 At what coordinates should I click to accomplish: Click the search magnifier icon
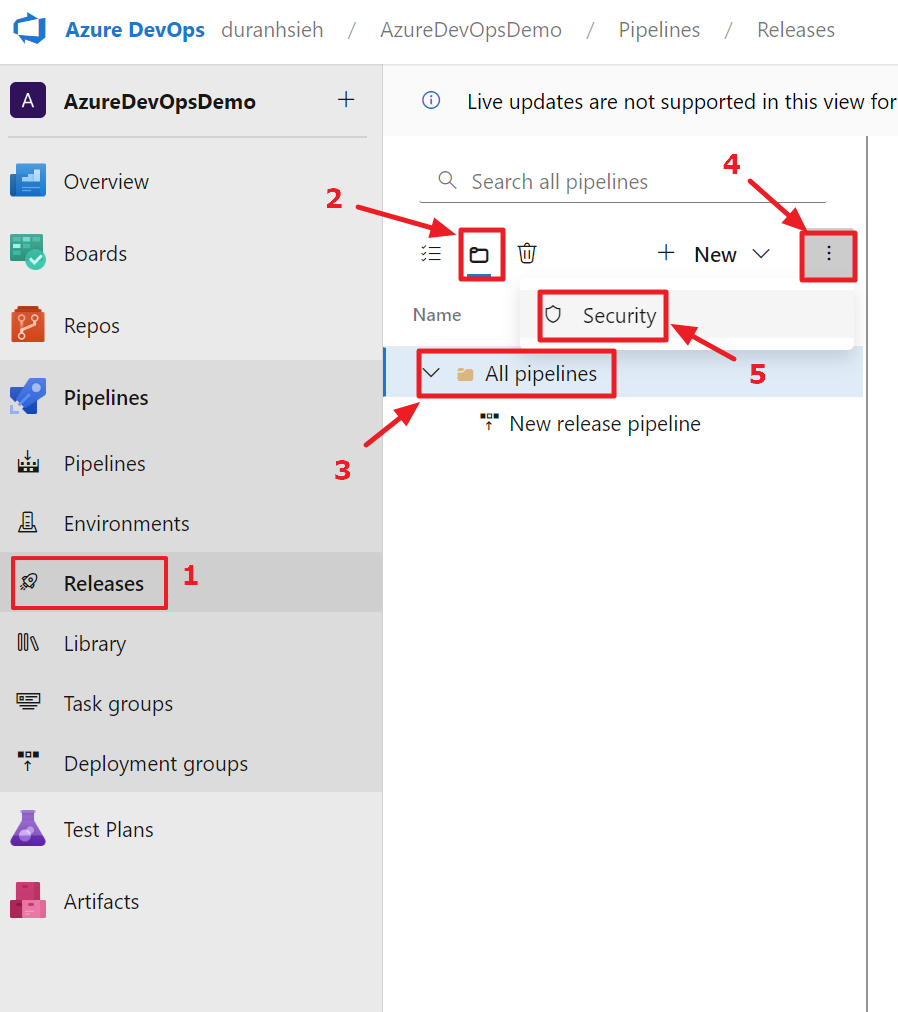click(447, 179)
